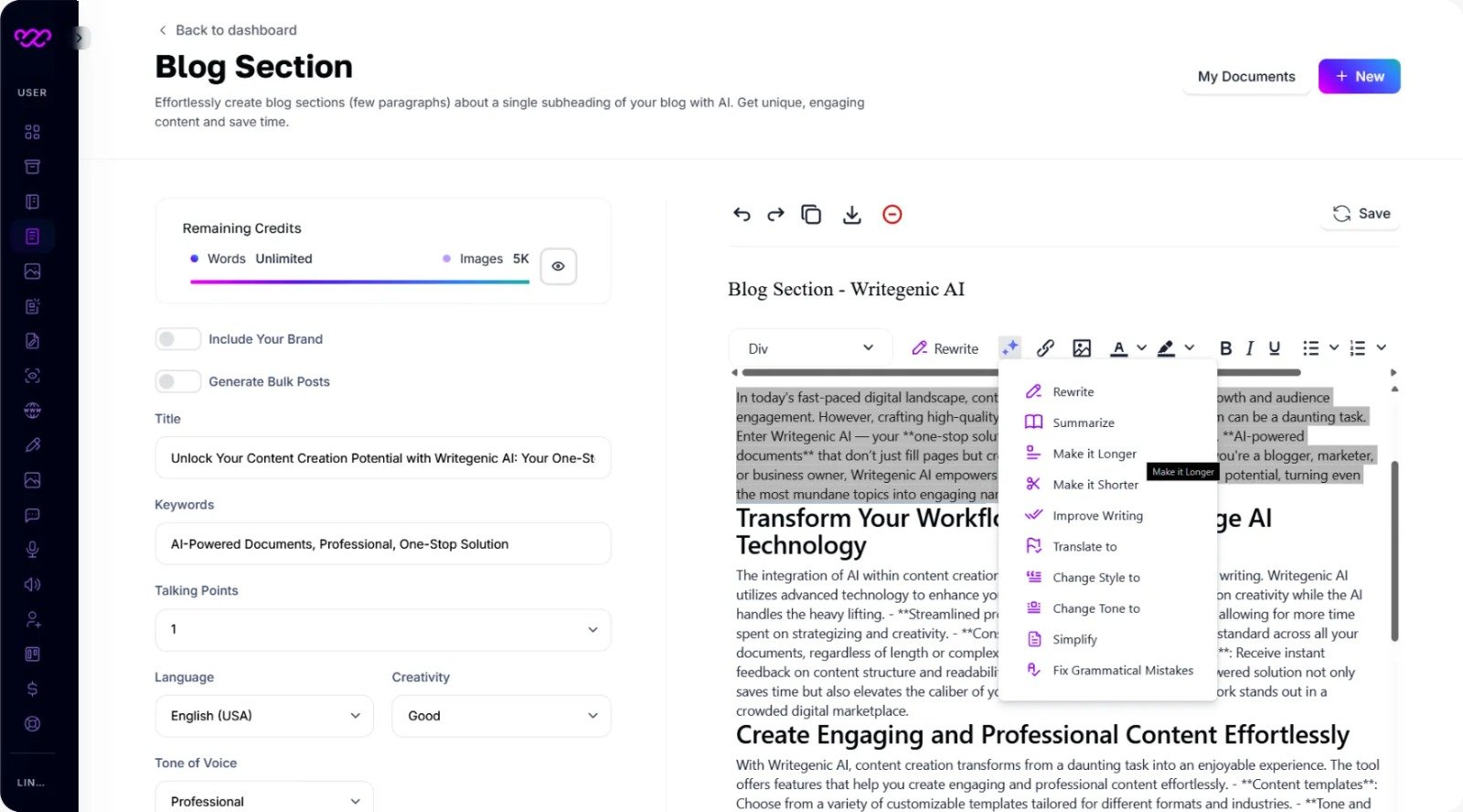Open the dashboard grid icon in sidebar
Viewport: 1463px width, 812px height.
pyautogui.click(x=32, y=132)
